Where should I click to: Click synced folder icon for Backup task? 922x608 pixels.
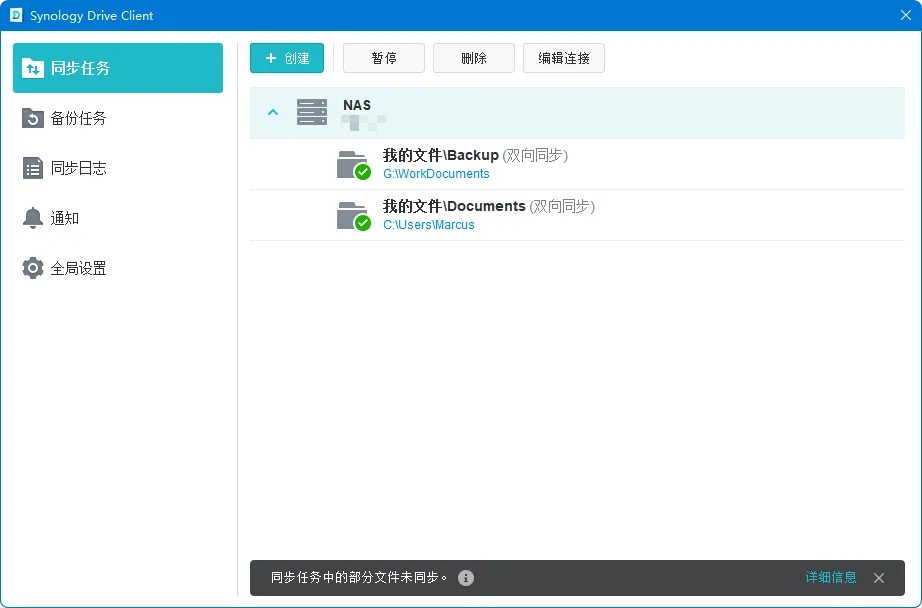pos(353,165)
